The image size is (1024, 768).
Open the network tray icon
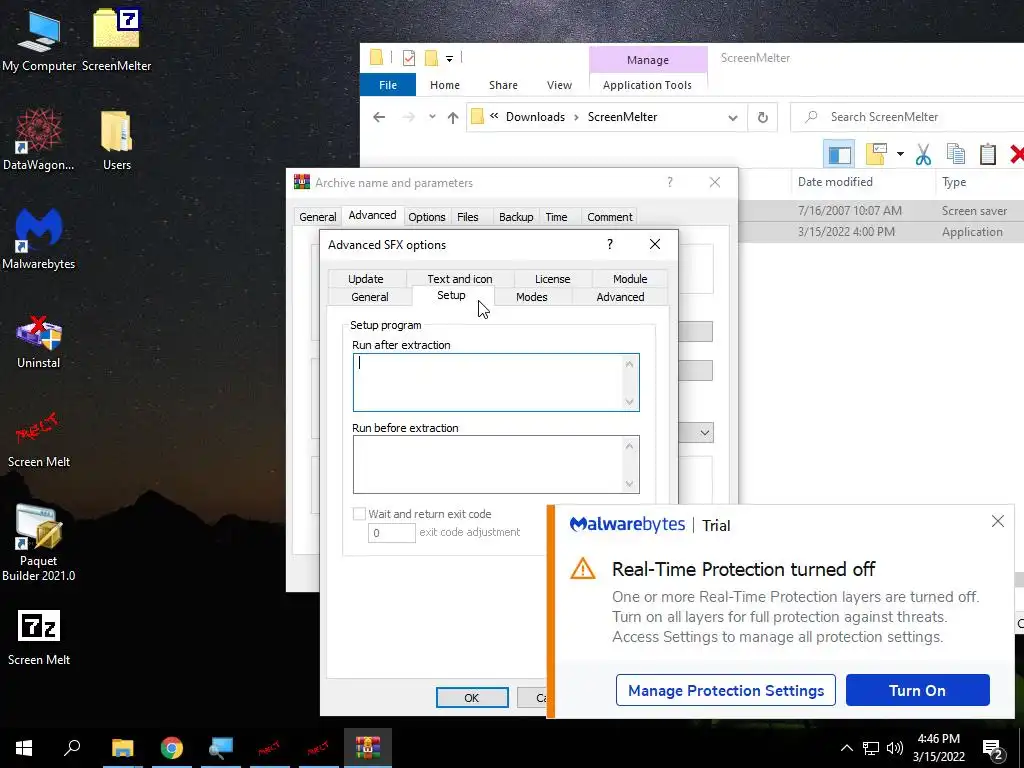pyautogui.click(x=871, y=748)
